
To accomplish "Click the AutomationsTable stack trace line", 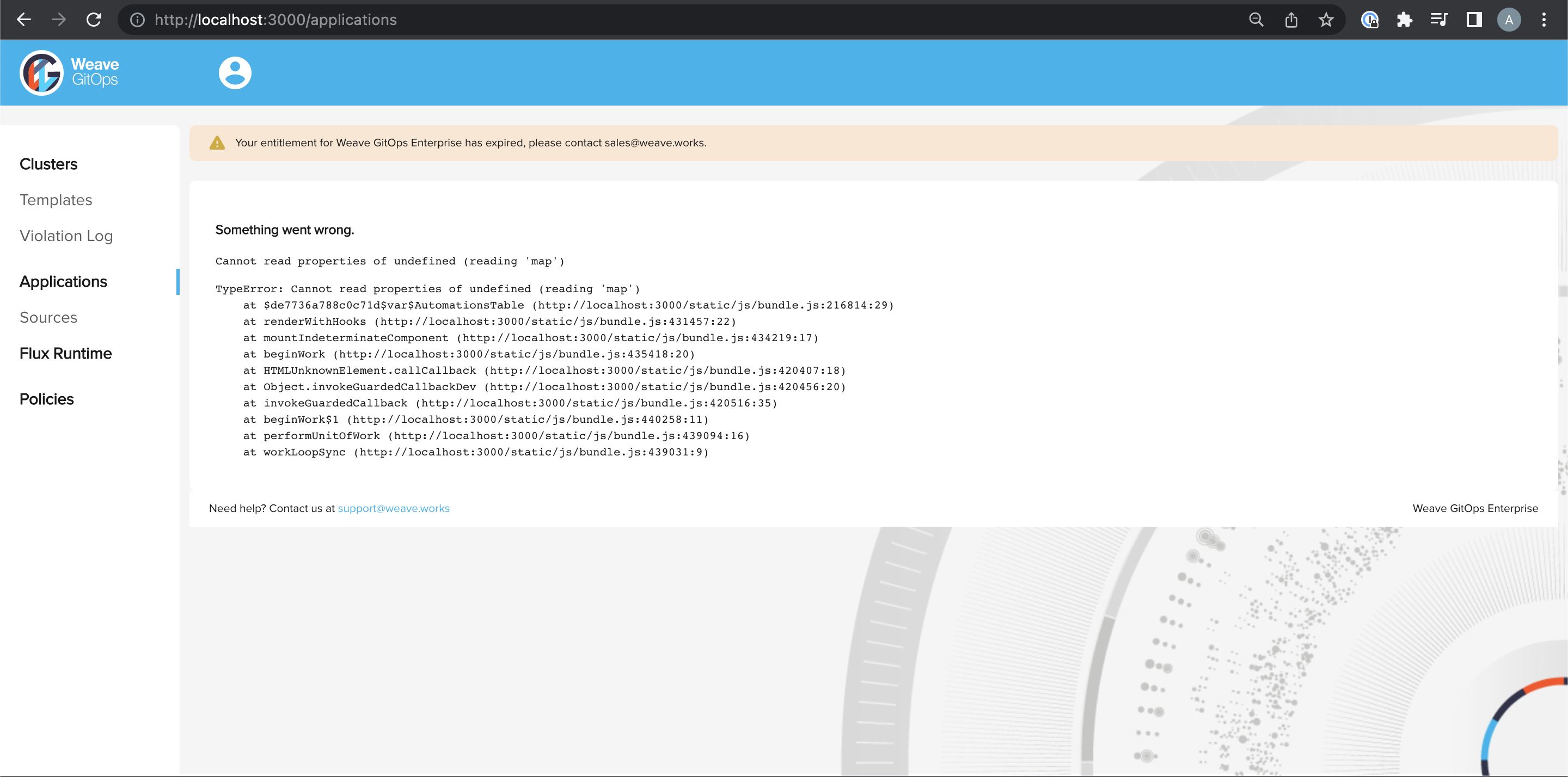I will (568, 305).
